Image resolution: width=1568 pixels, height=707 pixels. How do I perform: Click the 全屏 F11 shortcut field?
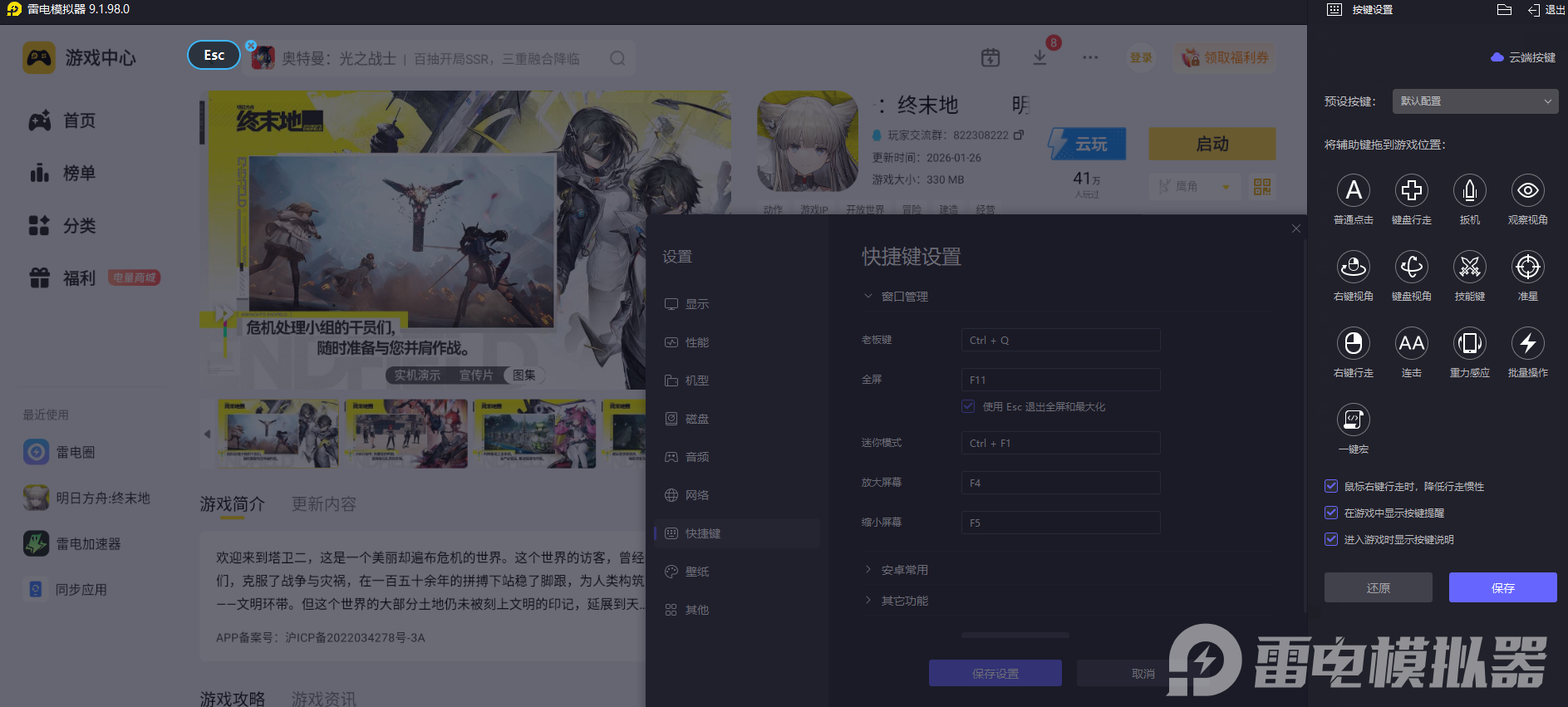(1060, 380)
